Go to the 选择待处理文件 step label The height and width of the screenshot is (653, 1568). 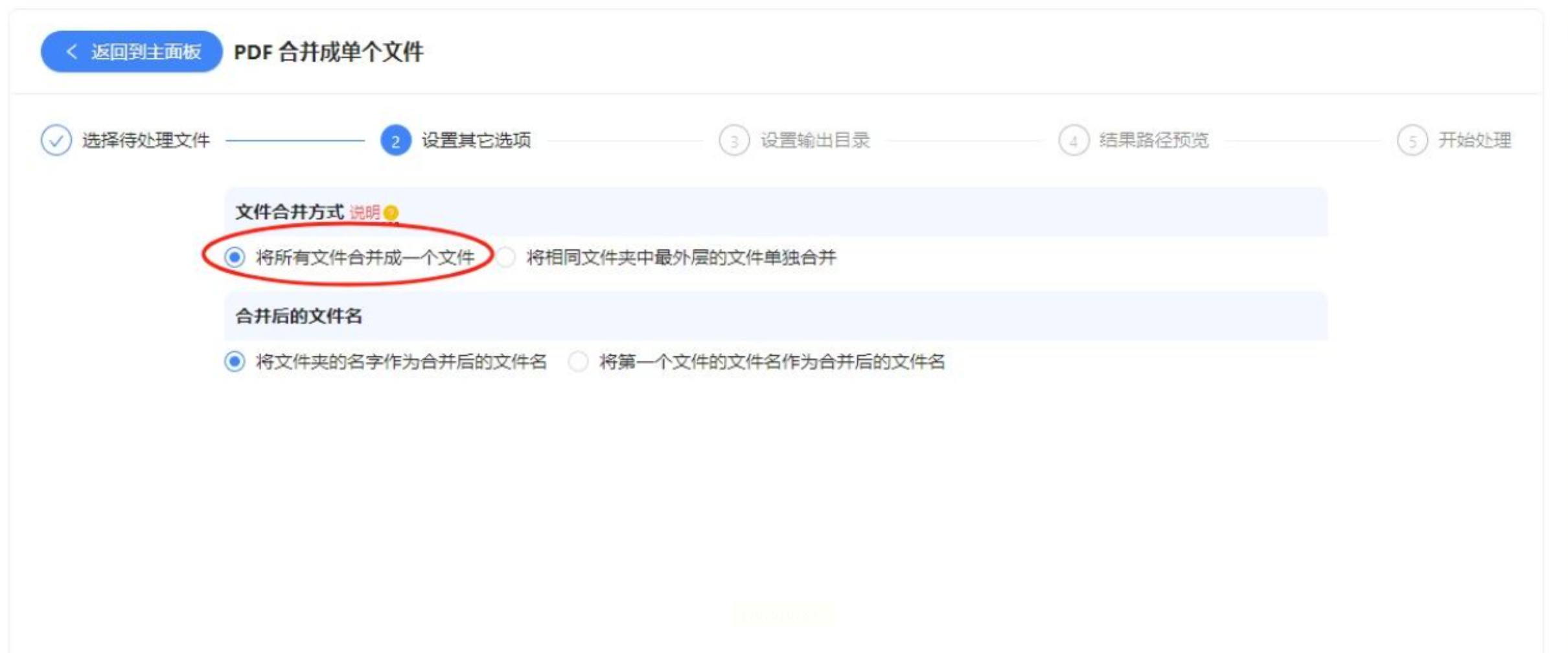click(146, 140)
